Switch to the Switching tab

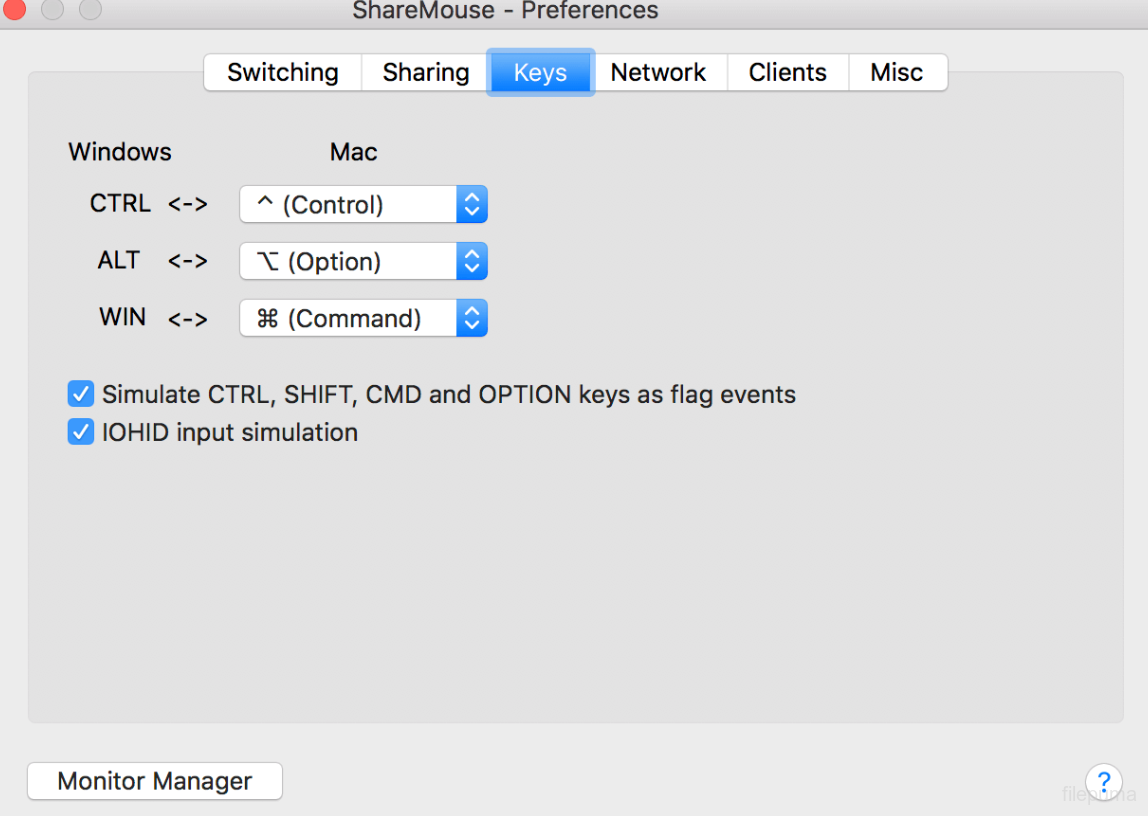tap(283, 72)
